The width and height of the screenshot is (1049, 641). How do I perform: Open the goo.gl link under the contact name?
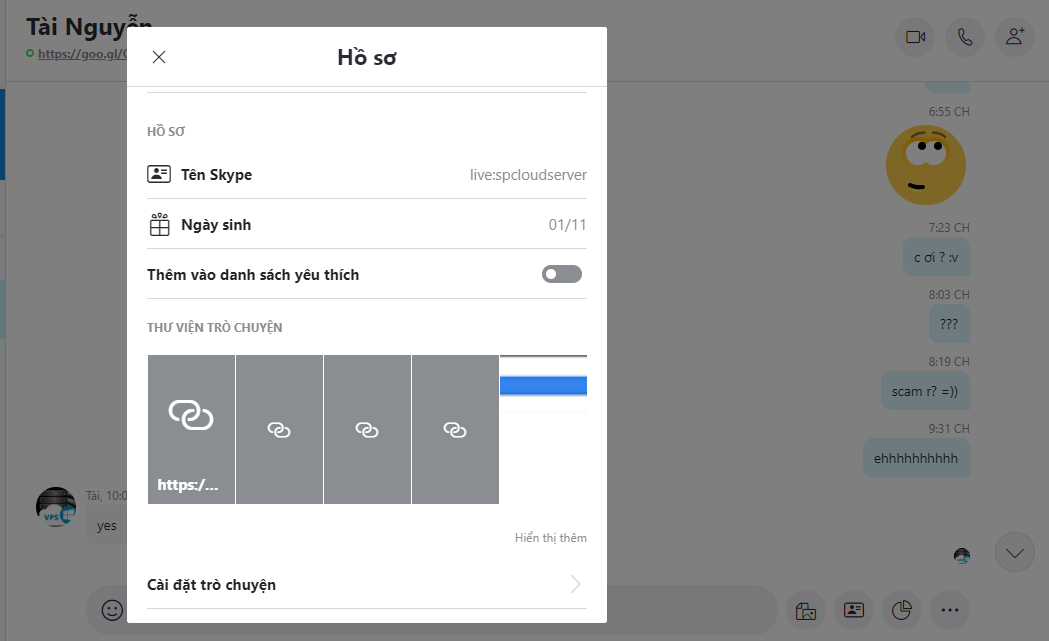pos(82,54)
